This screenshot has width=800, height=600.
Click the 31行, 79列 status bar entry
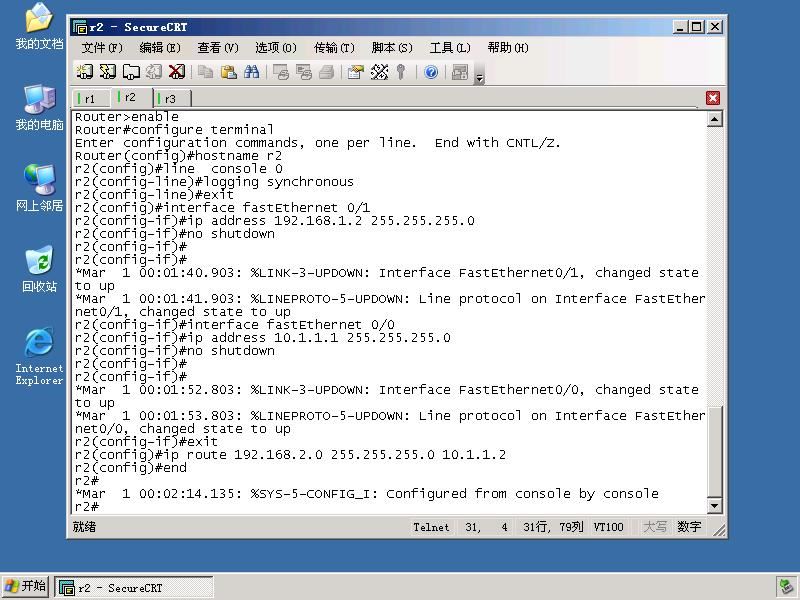click(553, 527)
